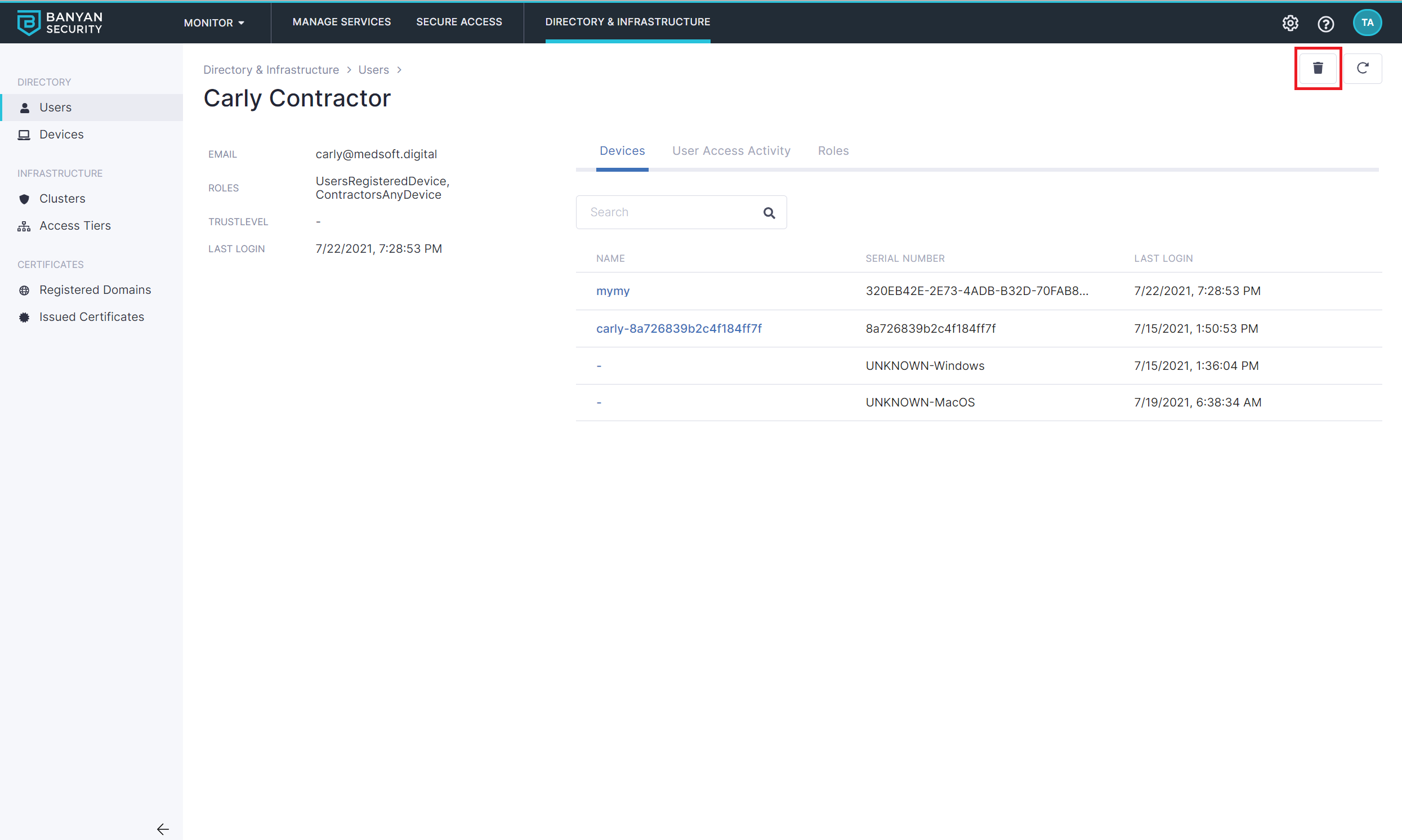Switch to User Access Activity tab
Viewport: 1402px width, 840px height.
(731, 150)
